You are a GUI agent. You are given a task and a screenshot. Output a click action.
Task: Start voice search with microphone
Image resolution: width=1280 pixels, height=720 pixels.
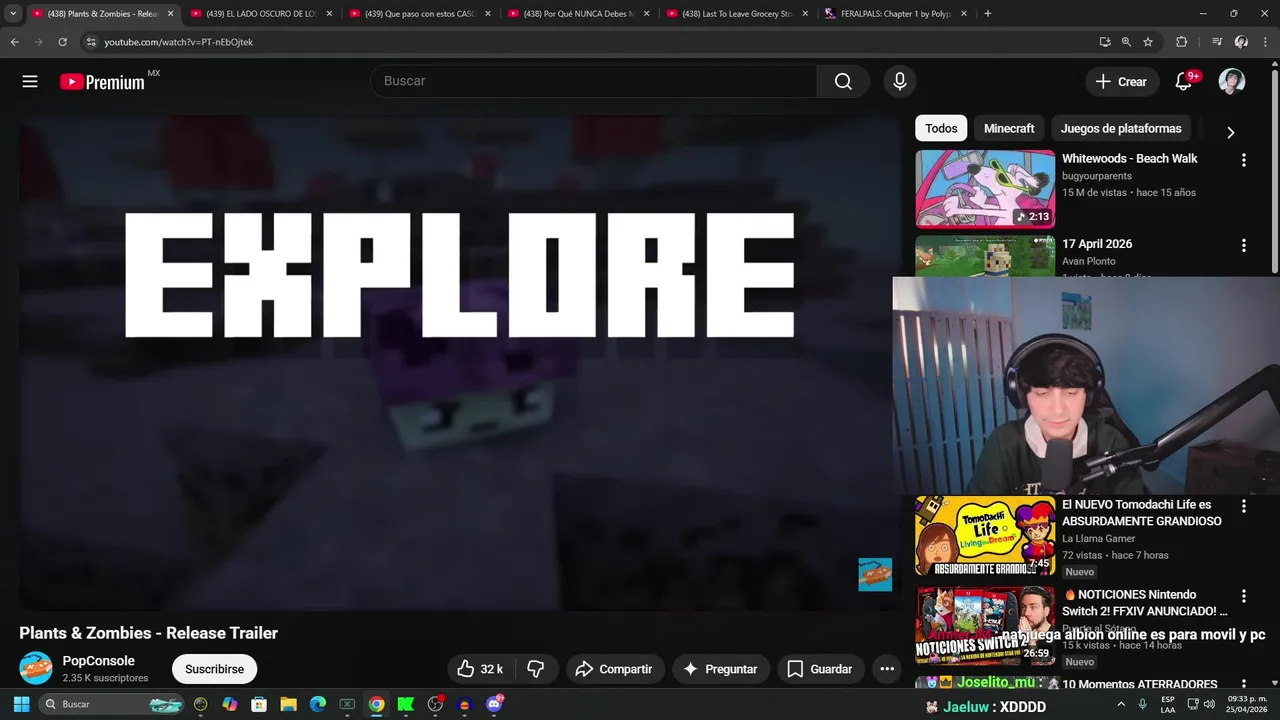899,81
